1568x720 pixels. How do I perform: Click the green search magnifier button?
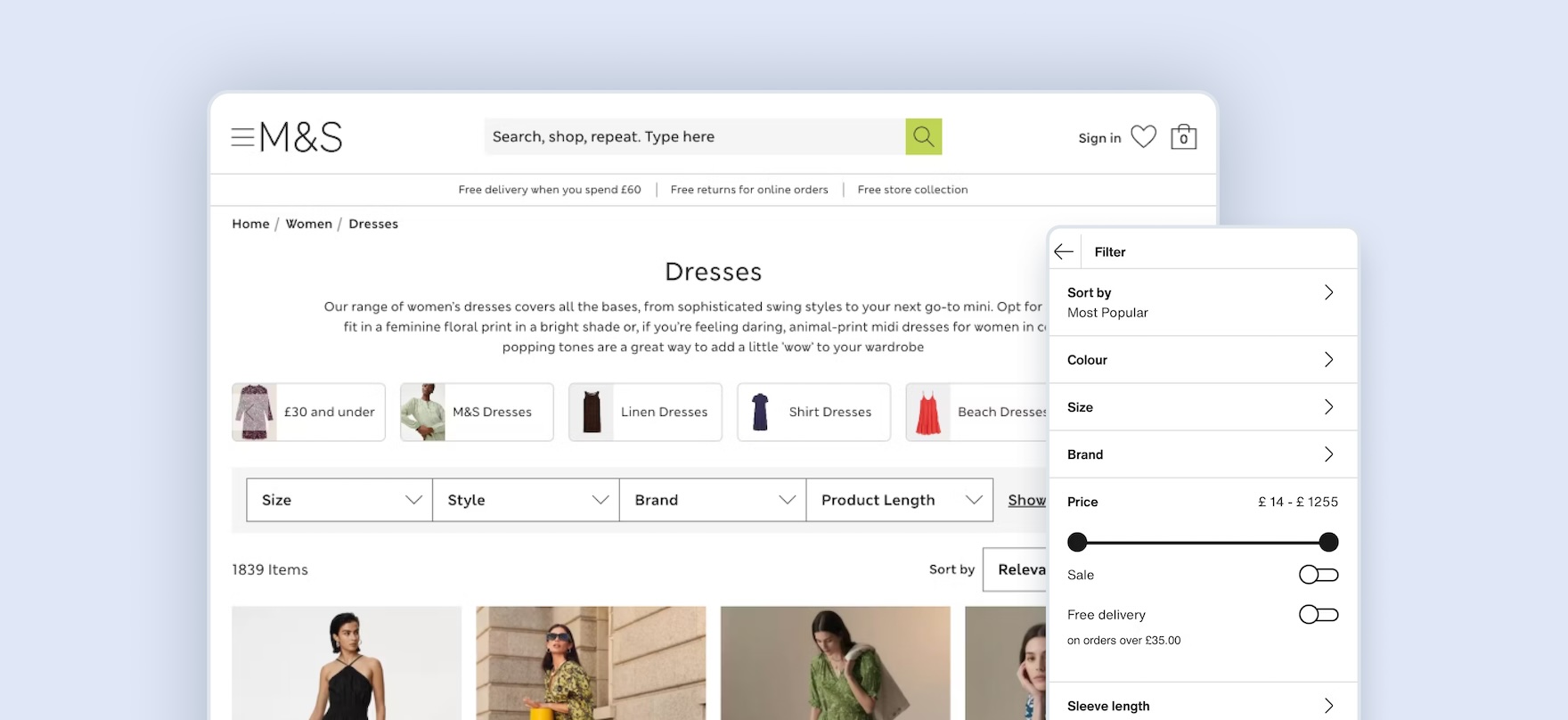tap(923, 136)
